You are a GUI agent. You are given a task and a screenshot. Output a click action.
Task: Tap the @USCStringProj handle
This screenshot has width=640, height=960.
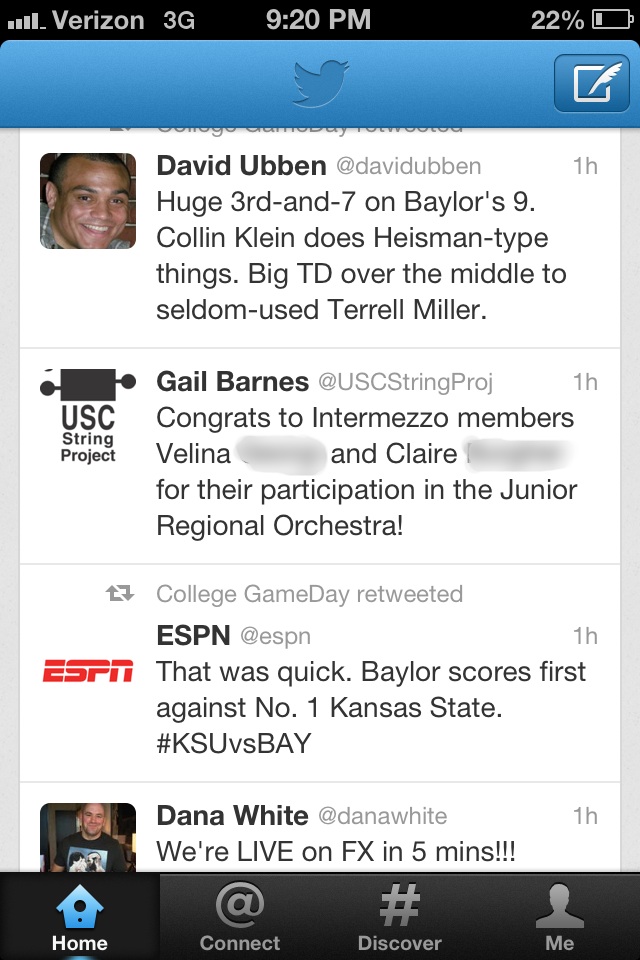coord(405,382)
